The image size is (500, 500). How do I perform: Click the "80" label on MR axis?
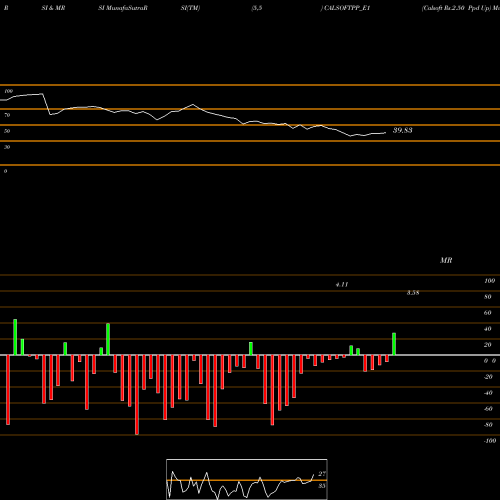(488, 297)
